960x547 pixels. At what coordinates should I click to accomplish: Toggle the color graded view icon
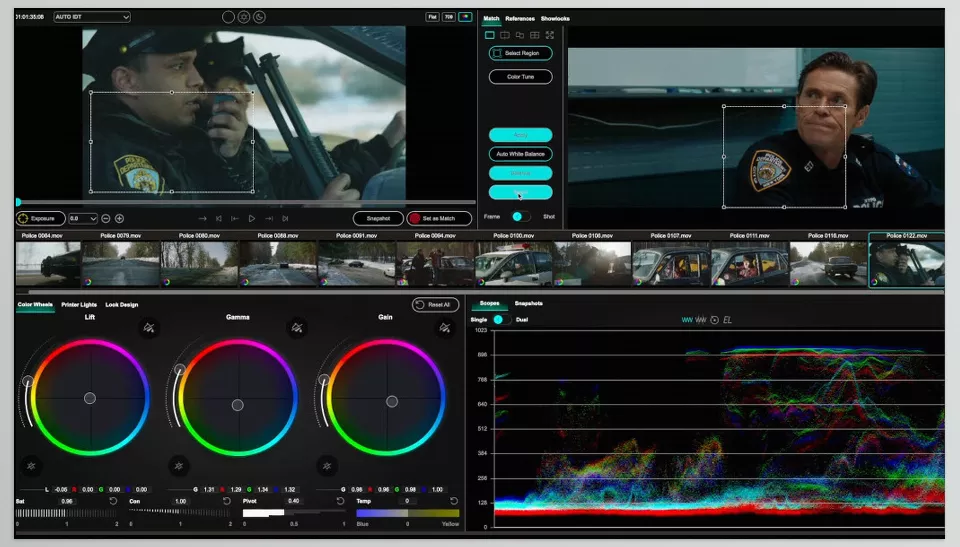(465, 17)
